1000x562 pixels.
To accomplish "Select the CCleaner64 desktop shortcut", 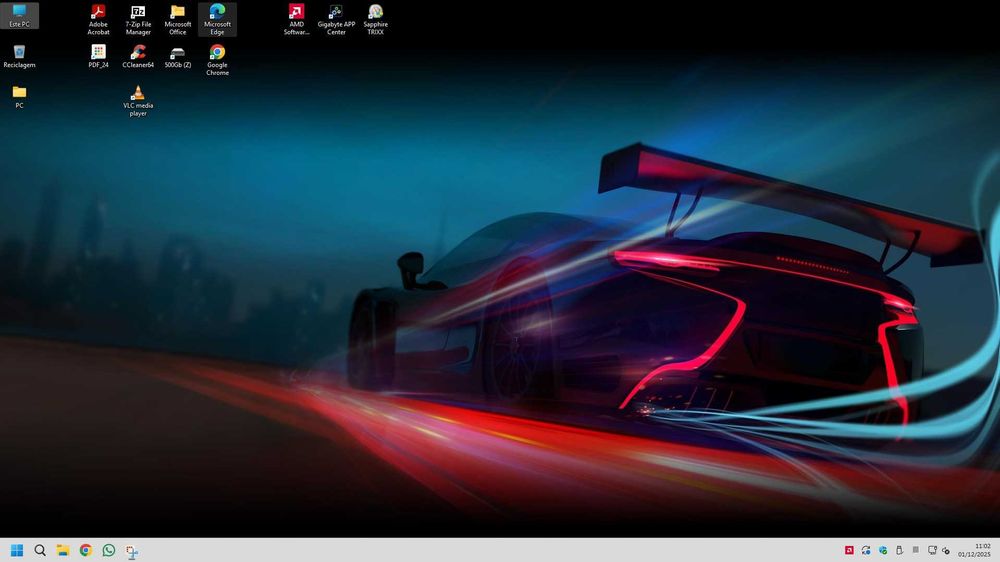I will [138, 56].
